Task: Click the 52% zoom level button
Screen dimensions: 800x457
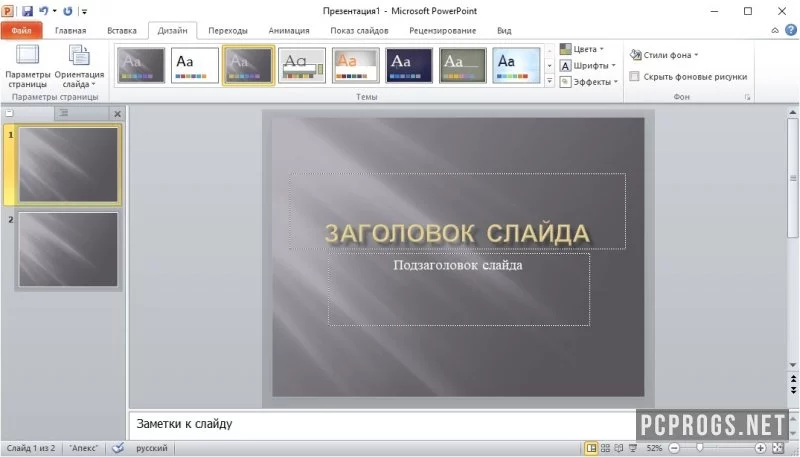Action: pos(654,448)
